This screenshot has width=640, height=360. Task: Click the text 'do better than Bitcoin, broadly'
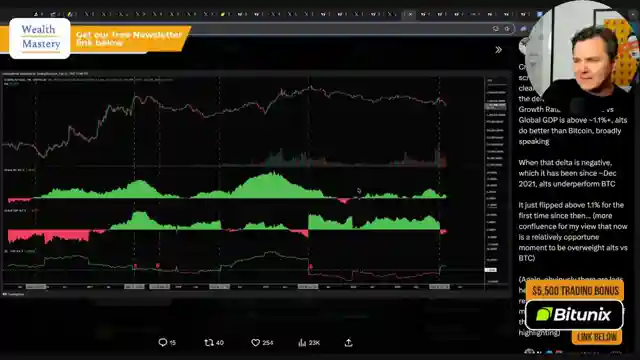[570, 131]
